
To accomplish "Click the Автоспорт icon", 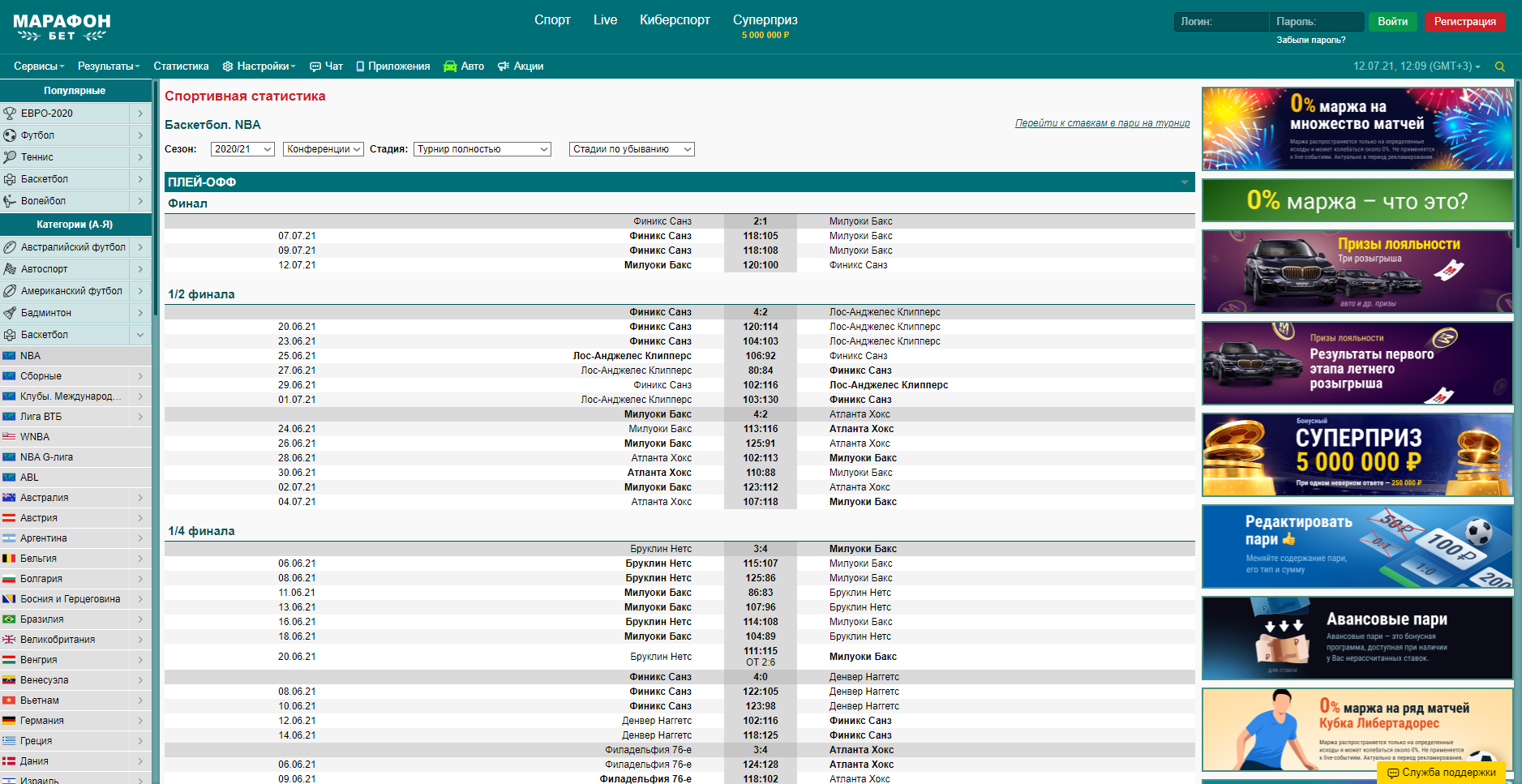I will (x=10, y=269).
